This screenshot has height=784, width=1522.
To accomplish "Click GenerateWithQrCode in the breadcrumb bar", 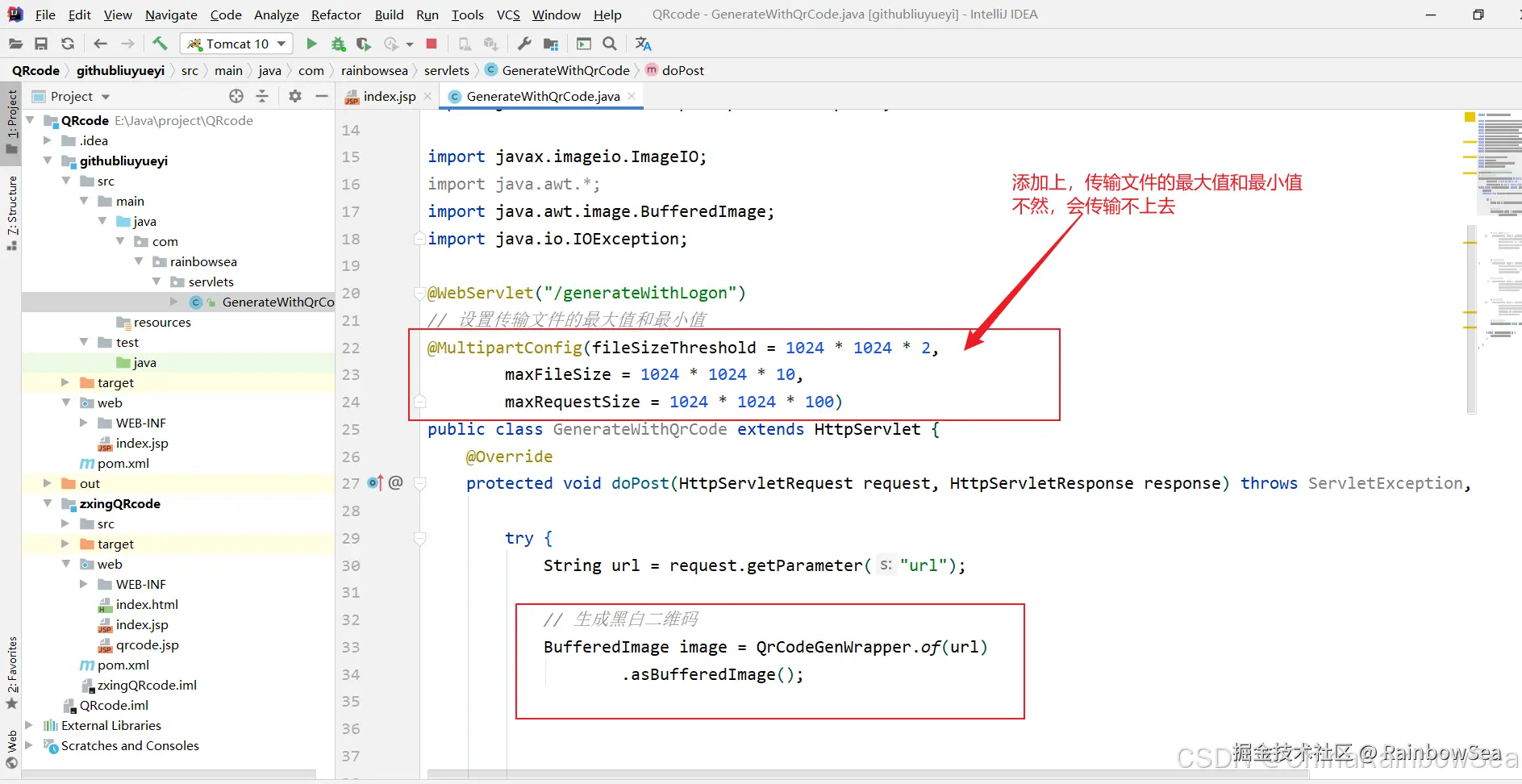I will [557, 70].
